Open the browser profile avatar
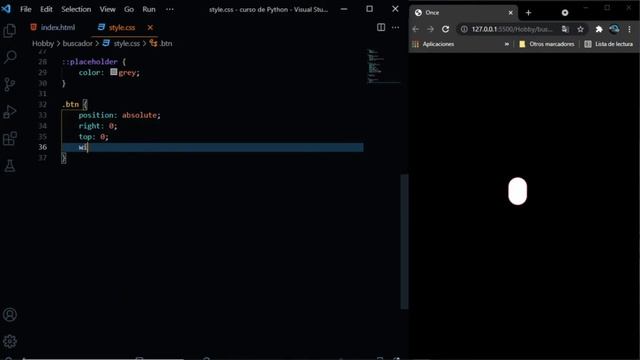 pyautogui.click(x=614, y=29)
